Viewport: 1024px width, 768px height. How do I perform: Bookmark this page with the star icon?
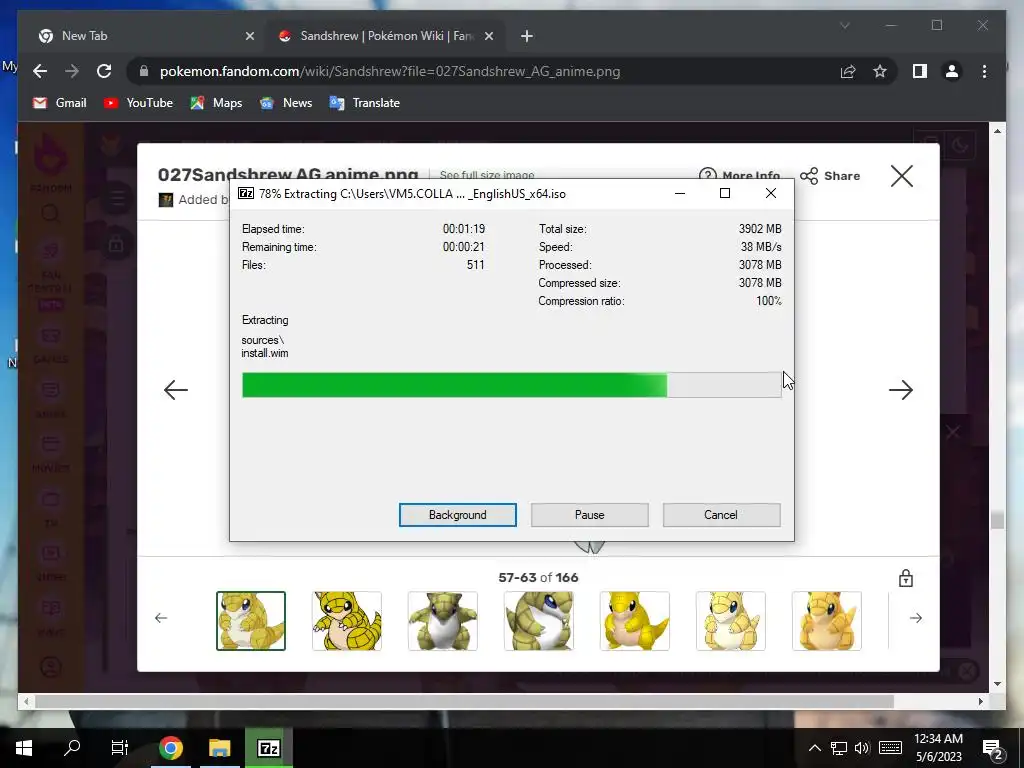(x=880, y=71)
